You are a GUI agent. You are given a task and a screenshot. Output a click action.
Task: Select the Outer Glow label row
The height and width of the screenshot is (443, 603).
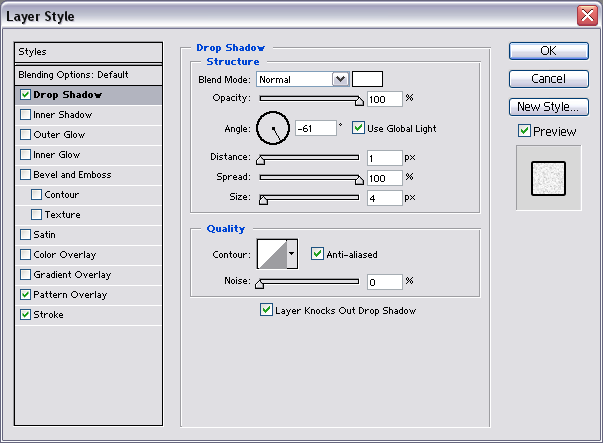[x=88, y=135]
